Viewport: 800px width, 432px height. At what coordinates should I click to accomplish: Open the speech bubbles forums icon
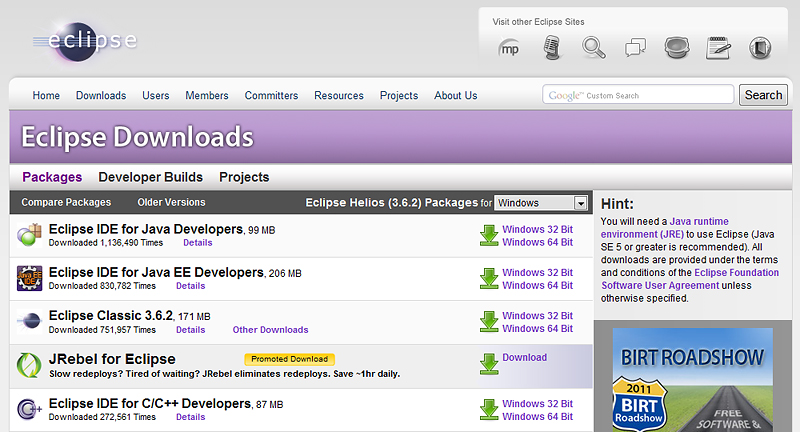pyautogui.click(x=635, y=48)
